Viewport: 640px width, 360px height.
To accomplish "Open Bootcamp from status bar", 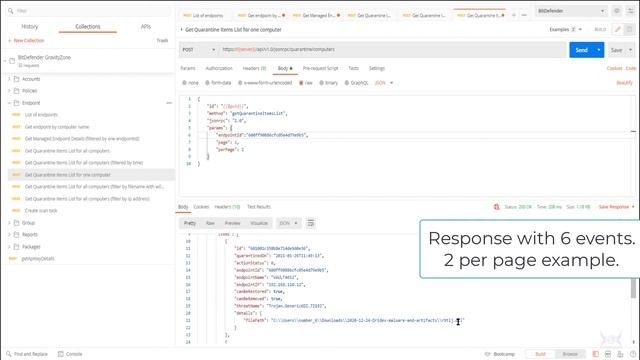I will 500,354.
